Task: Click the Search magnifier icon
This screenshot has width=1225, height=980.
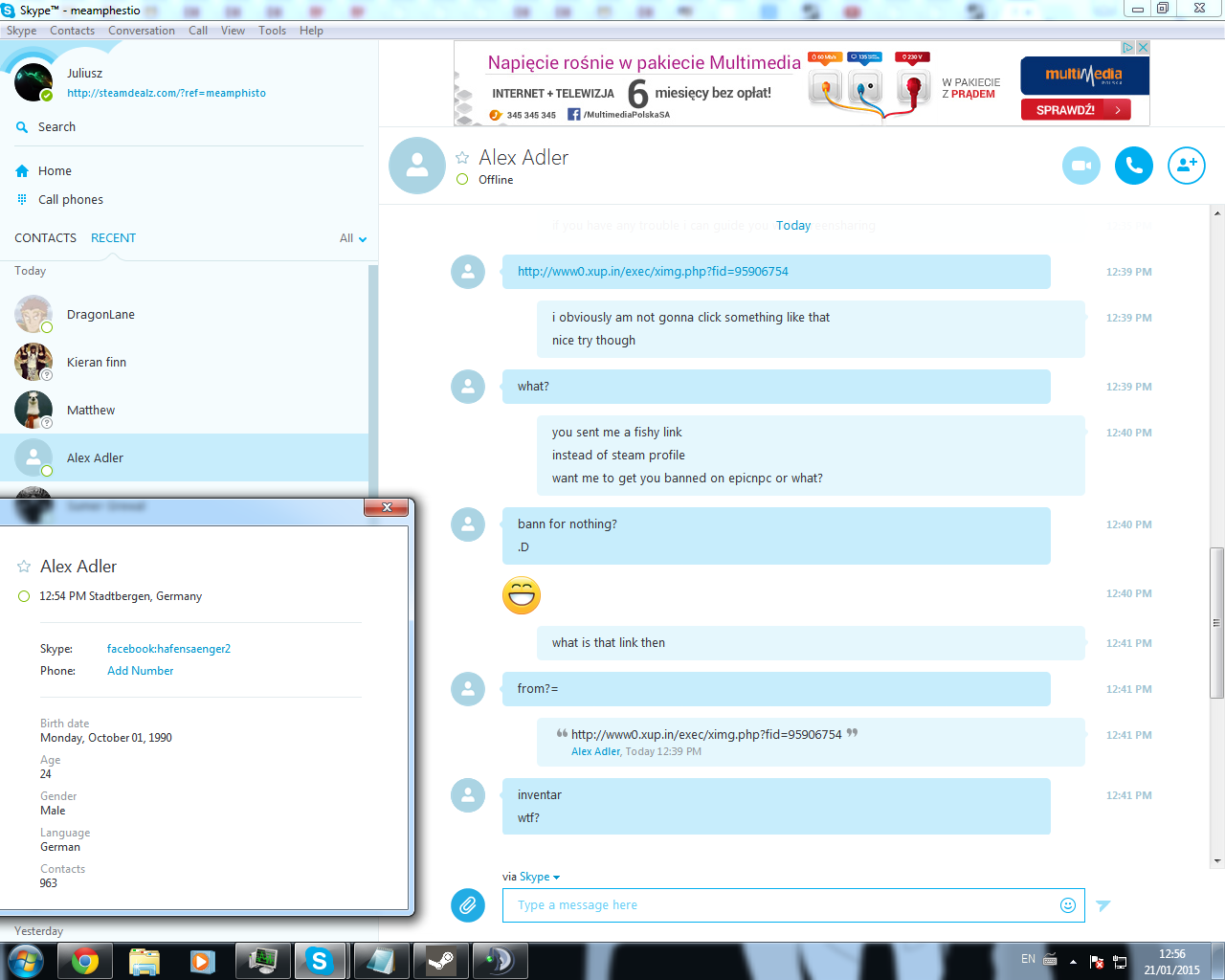Action: [x=22, y=127]
